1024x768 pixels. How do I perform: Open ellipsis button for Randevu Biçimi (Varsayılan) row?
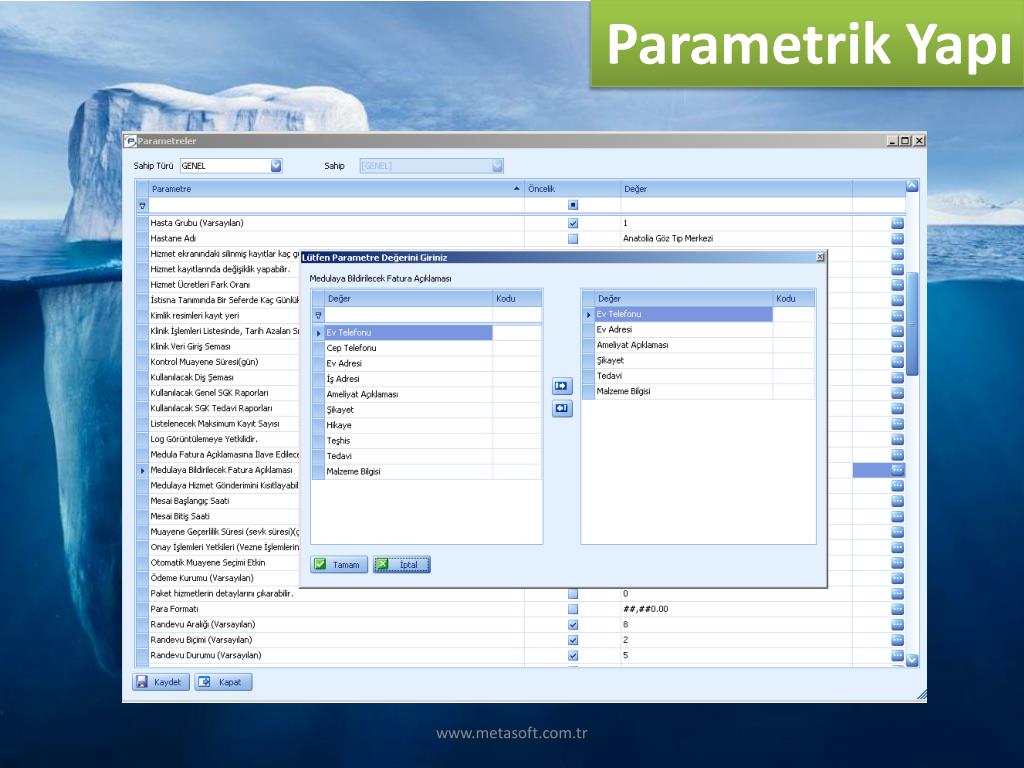click(897, 640)
